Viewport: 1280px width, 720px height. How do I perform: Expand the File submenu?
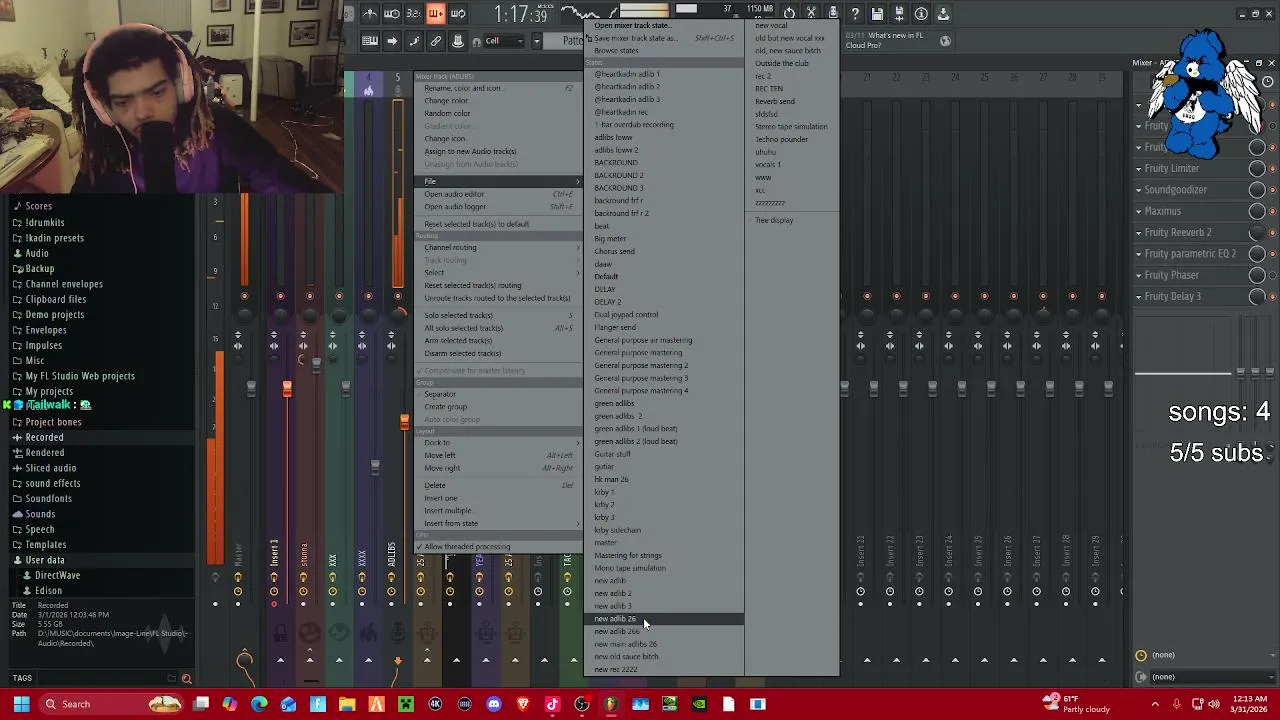(x=497, y=181)
